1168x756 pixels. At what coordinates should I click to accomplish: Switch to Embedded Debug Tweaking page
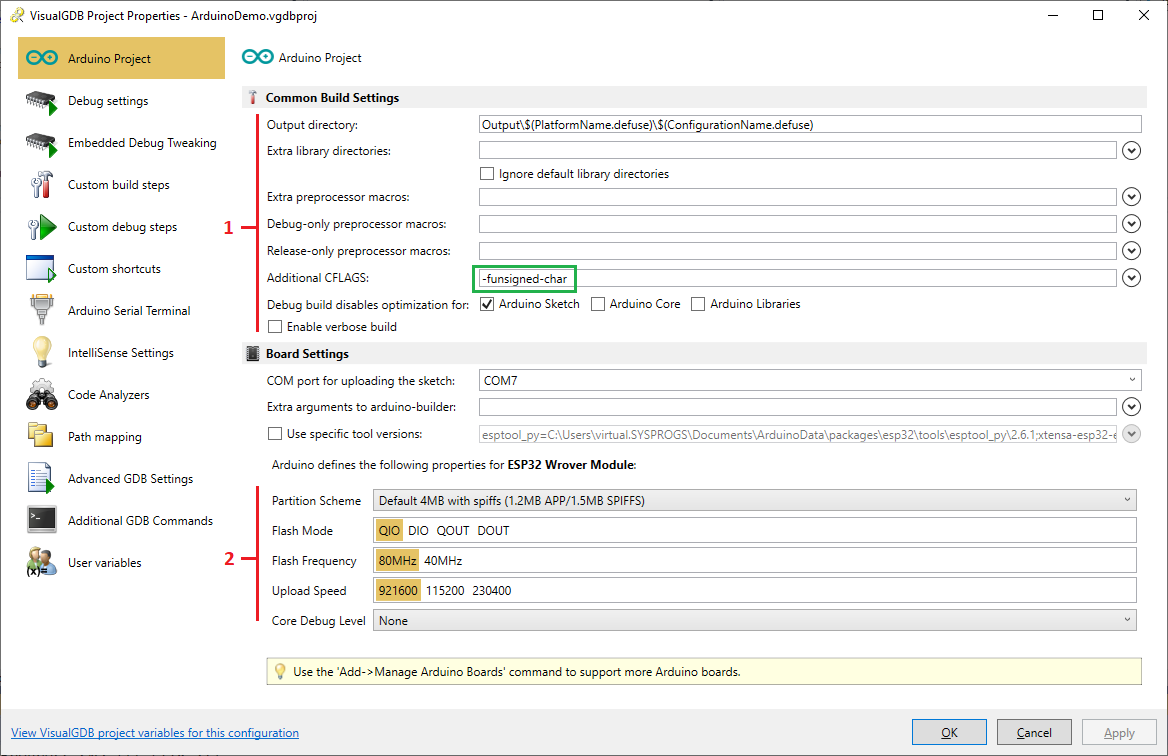coord(142,143)
